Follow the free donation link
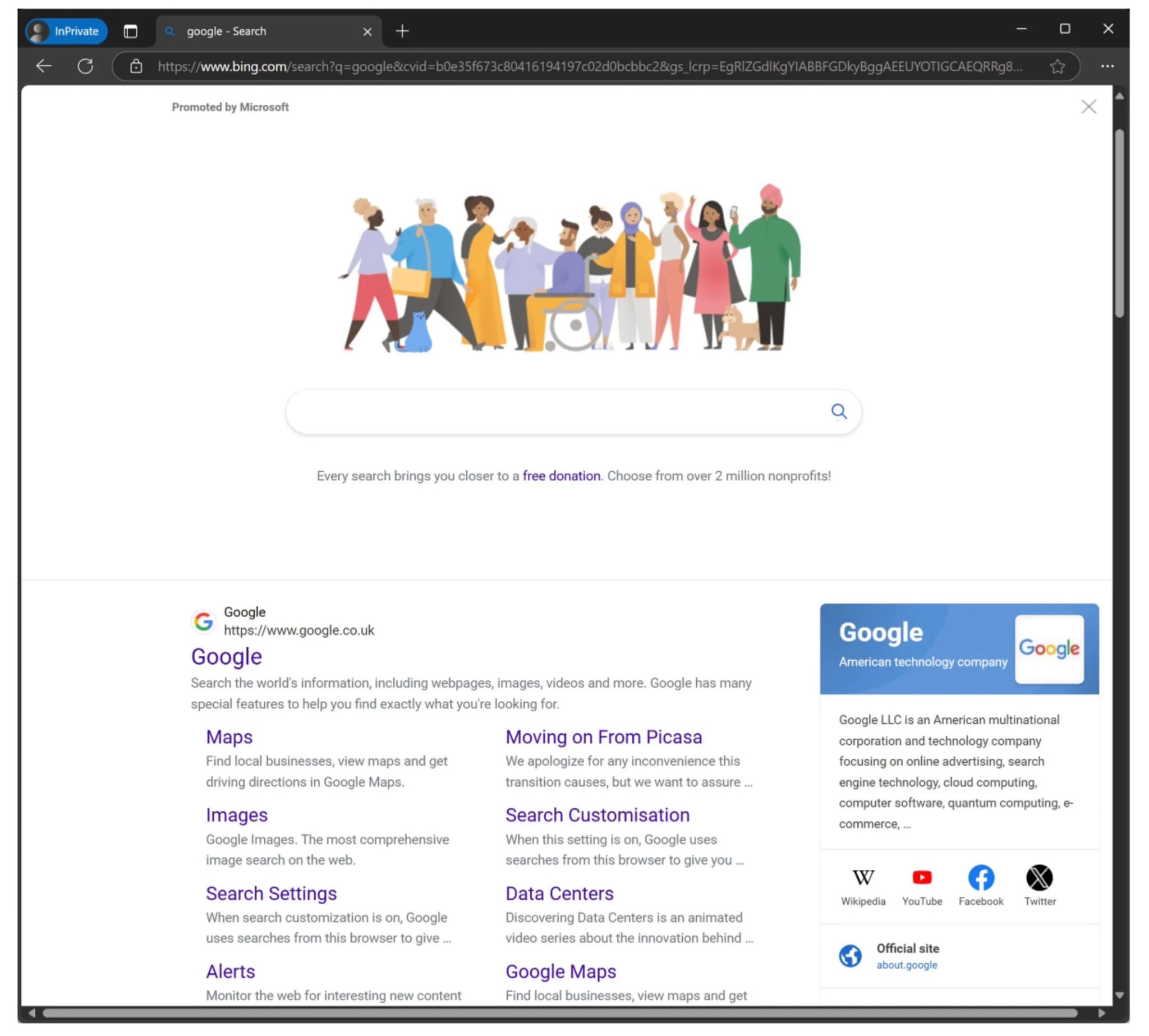Screen dimensions: 1149x1036 click(x=560, y=476)
